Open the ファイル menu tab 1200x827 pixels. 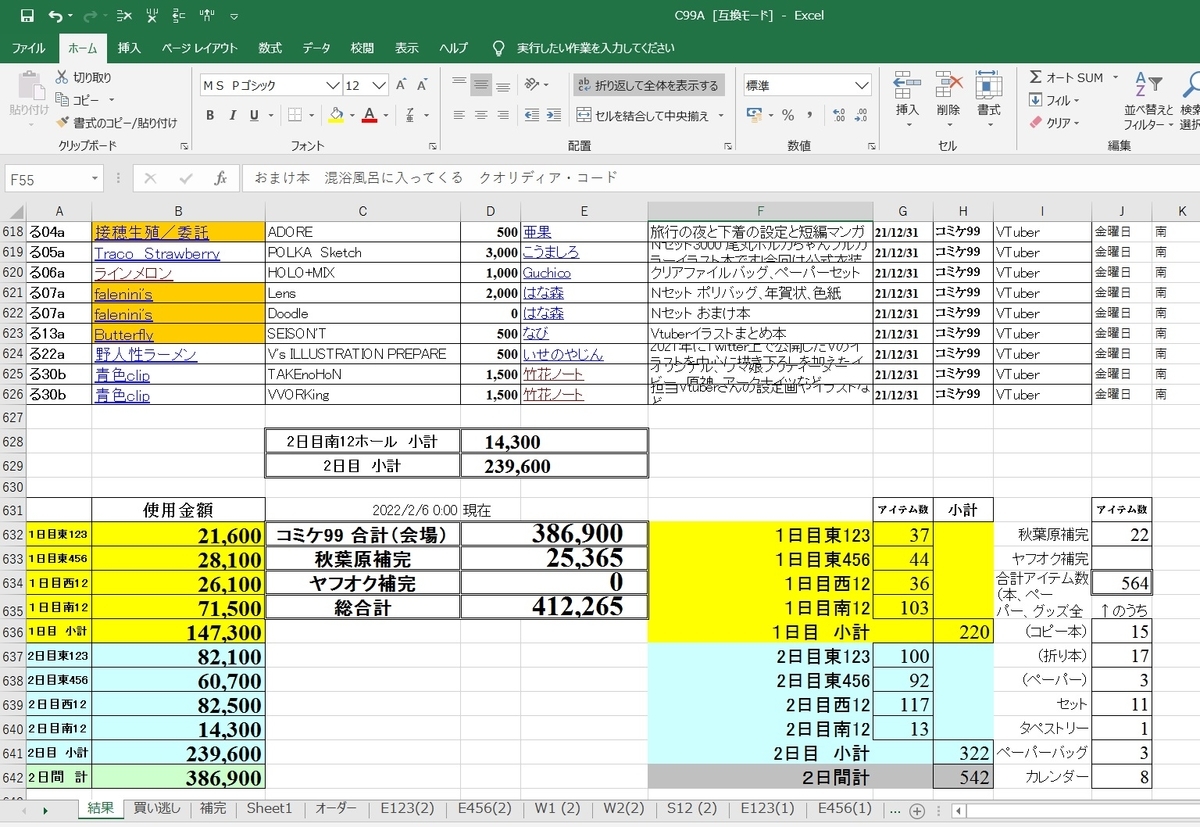28,48
